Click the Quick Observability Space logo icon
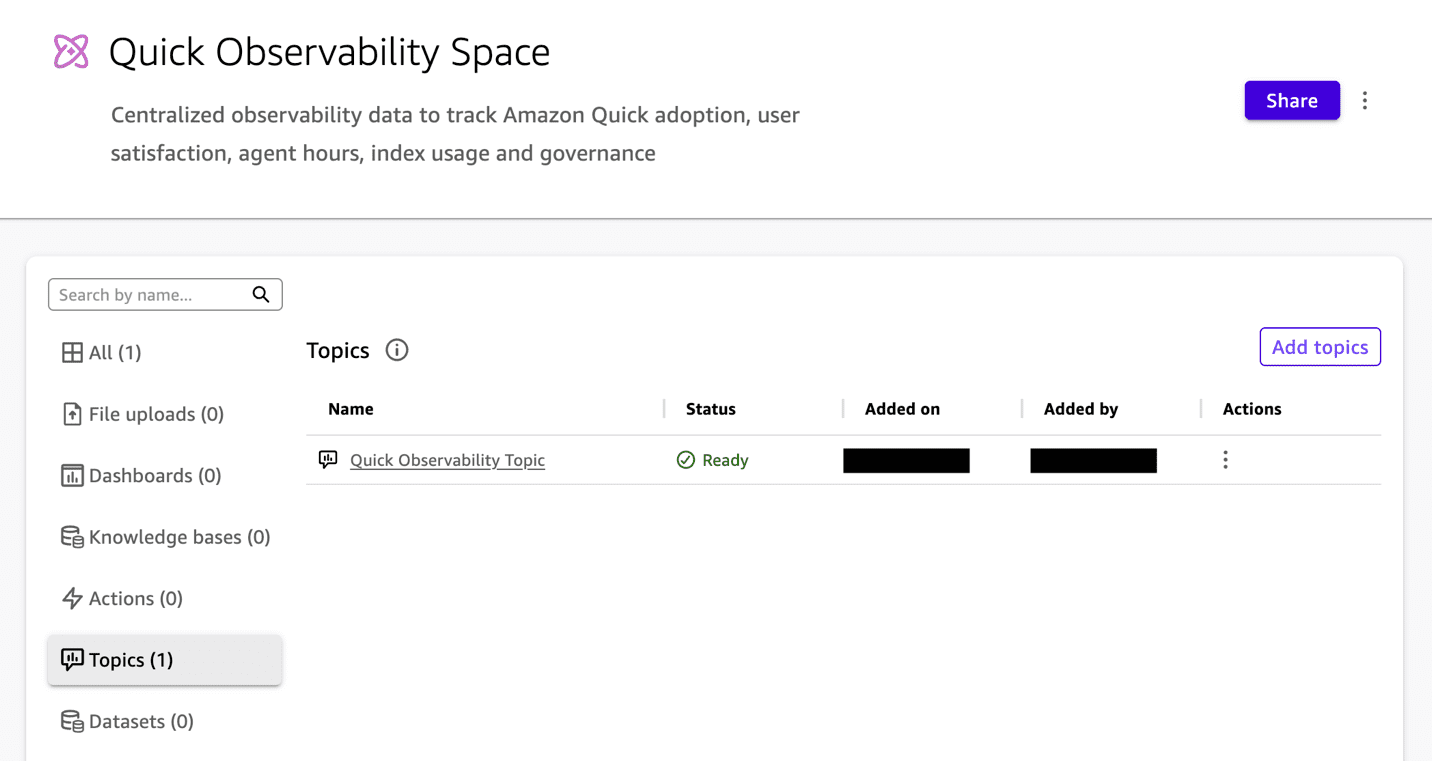This screenshot has width=1432, height=761. click(x=71, y=52)
